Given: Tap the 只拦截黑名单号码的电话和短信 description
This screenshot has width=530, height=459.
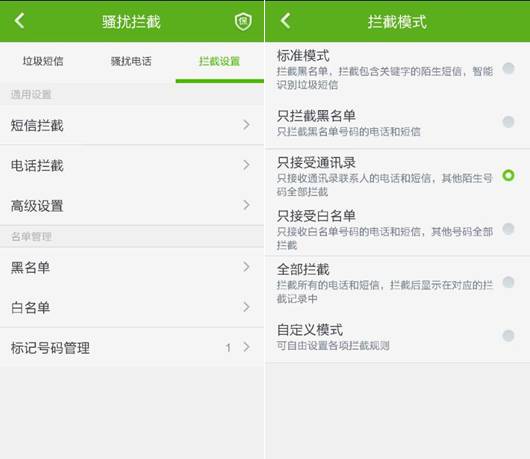Looking at the screenshot, I should pyautogui.click(x=348, y=131).
